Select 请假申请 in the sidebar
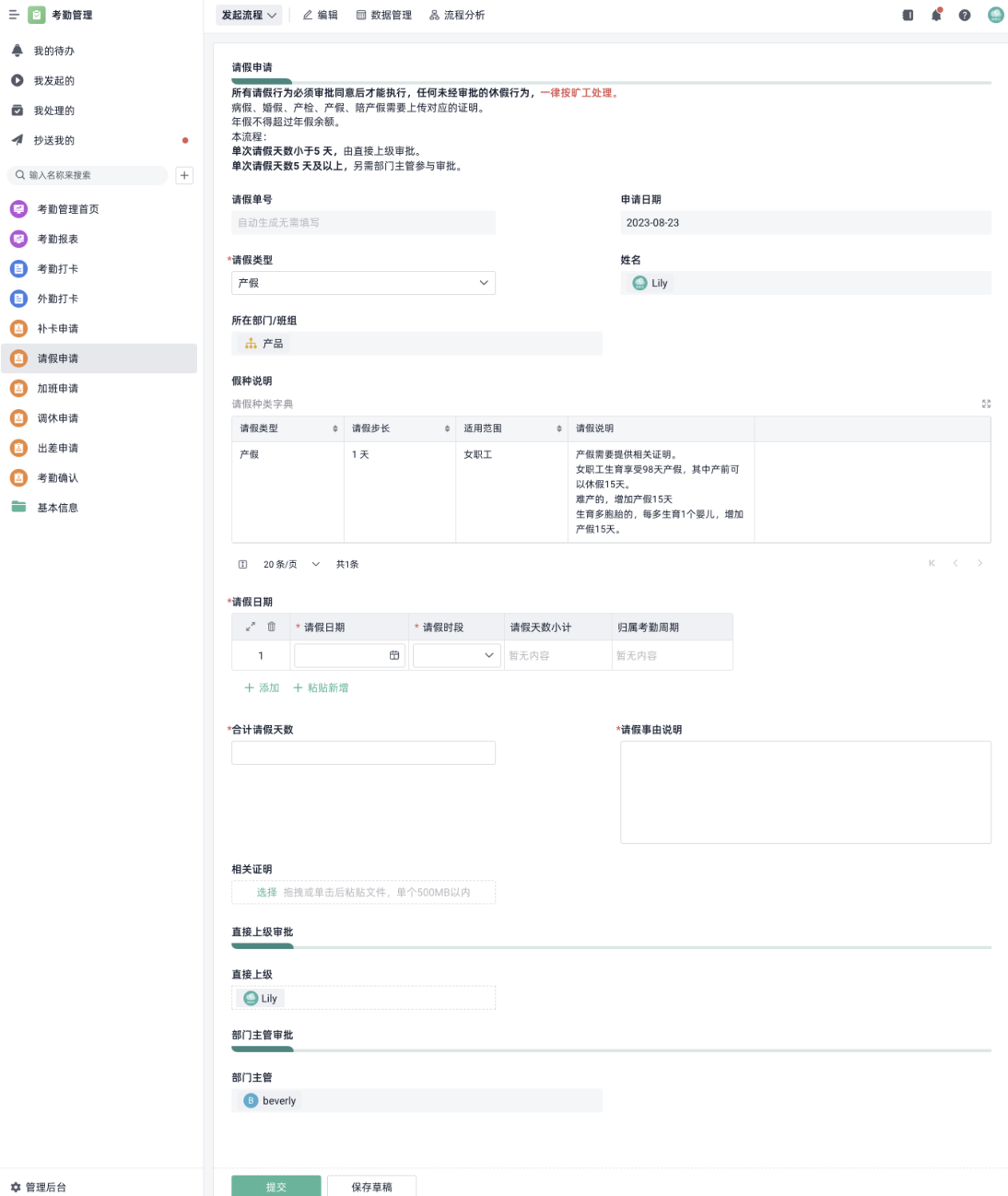 point(99,358)
